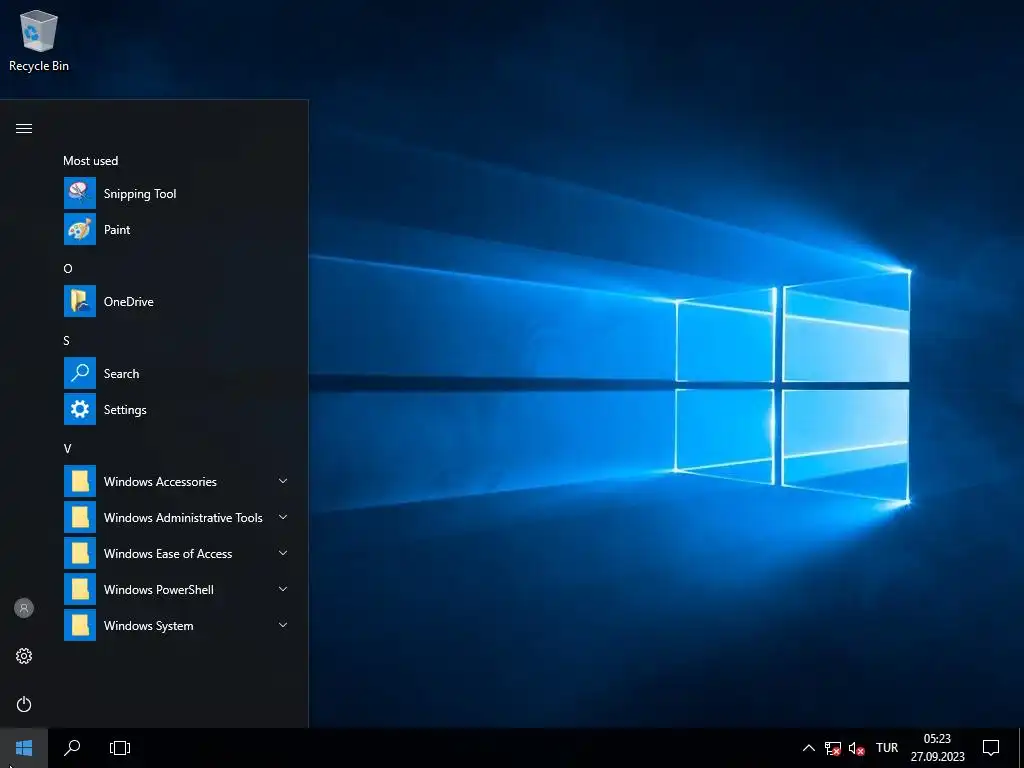The height and width of the screenshot is (768, 1024).
Task: Click the Windows PowerShell folder icon
Action: (80, 589)
